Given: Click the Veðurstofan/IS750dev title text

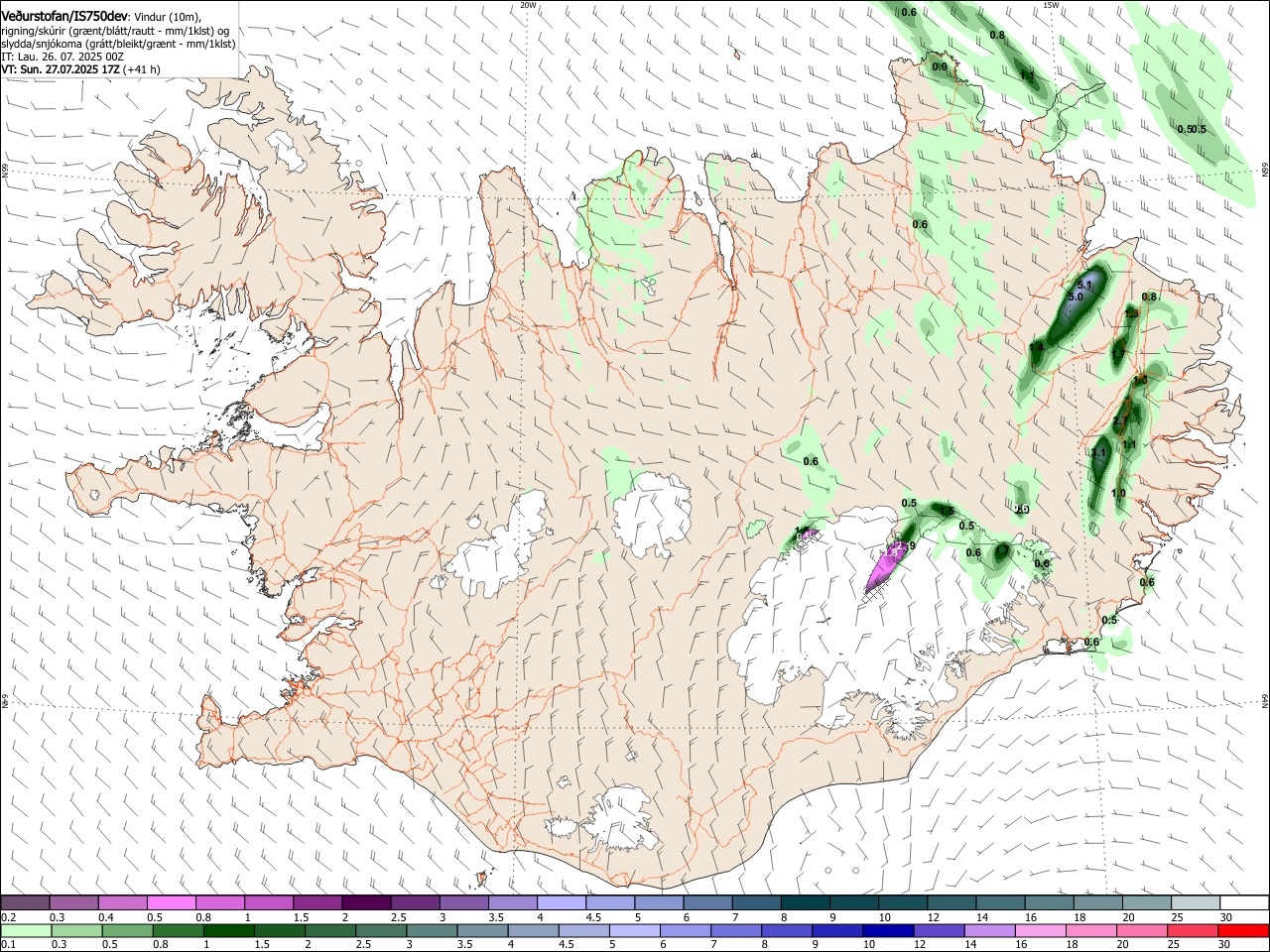Looking at the screenshot, I should click(x=64, y=17).
